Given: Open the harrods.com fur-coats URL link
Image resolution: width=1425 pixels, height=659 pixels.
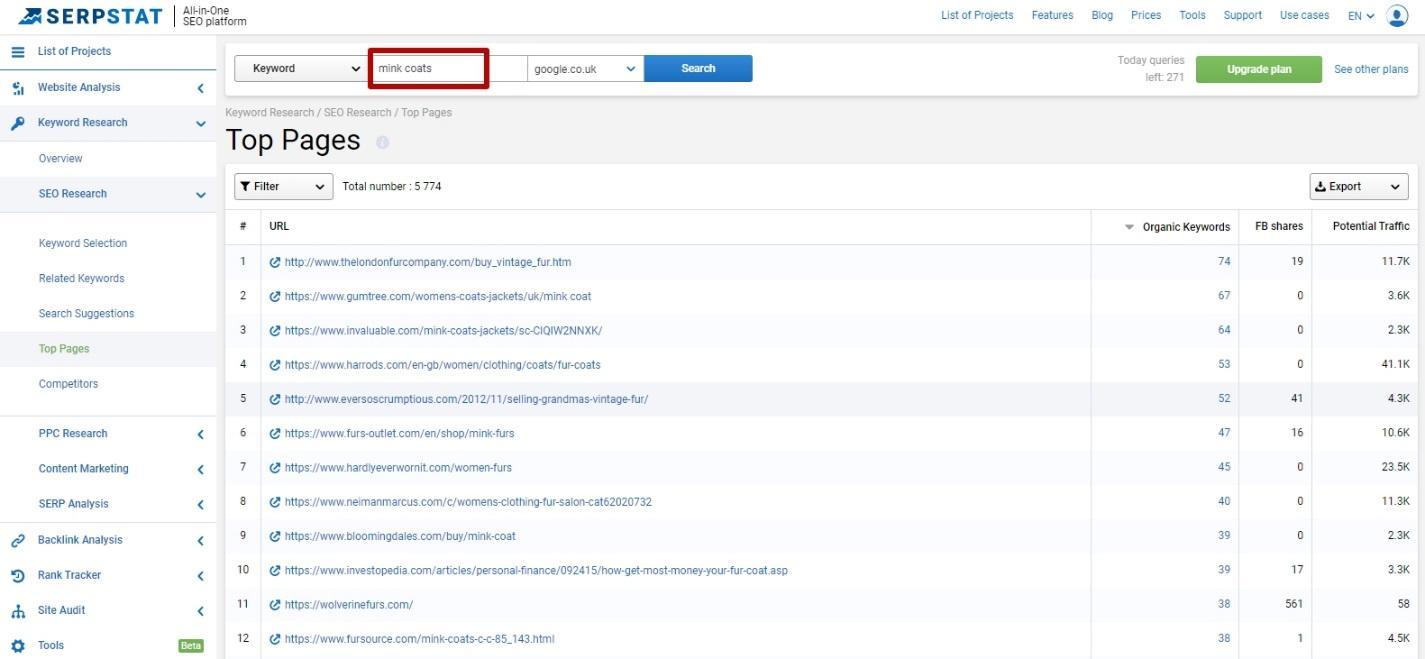Looking at the screenshot, I should pyautogui.click(x=443, y=365).
